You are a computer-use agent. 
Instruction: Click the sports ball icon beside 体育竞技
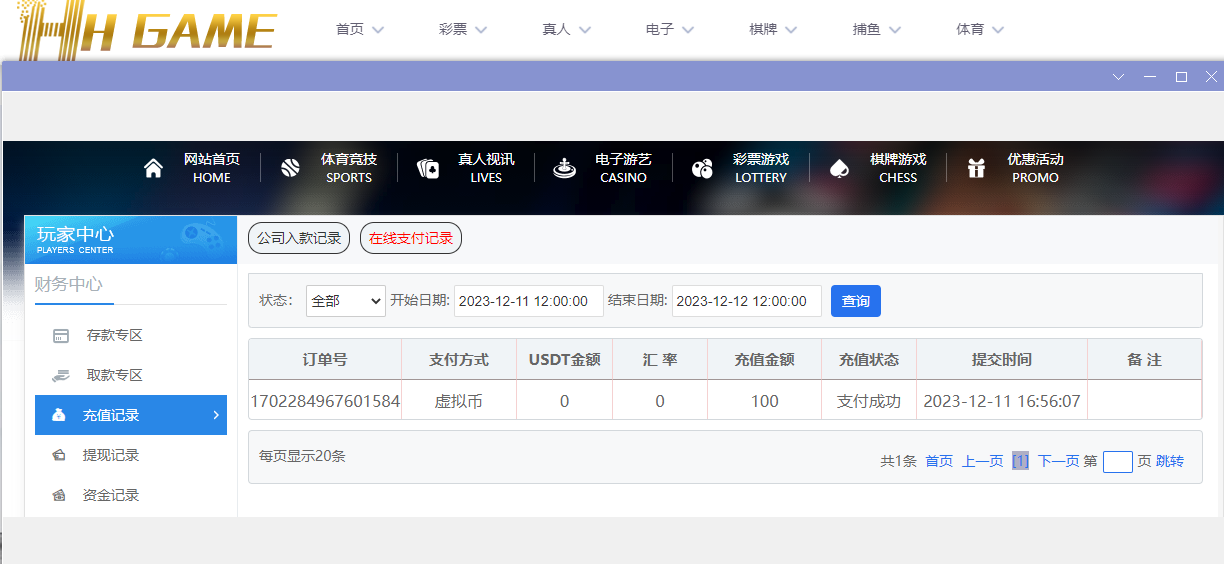pyautogui.click(x=290, y=168)
